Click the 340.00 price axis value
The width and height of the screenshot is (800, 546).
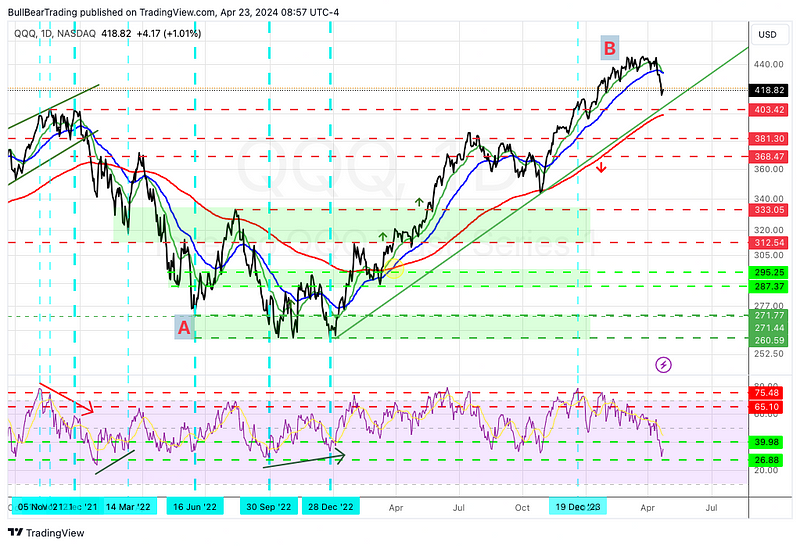coord(768,199)
